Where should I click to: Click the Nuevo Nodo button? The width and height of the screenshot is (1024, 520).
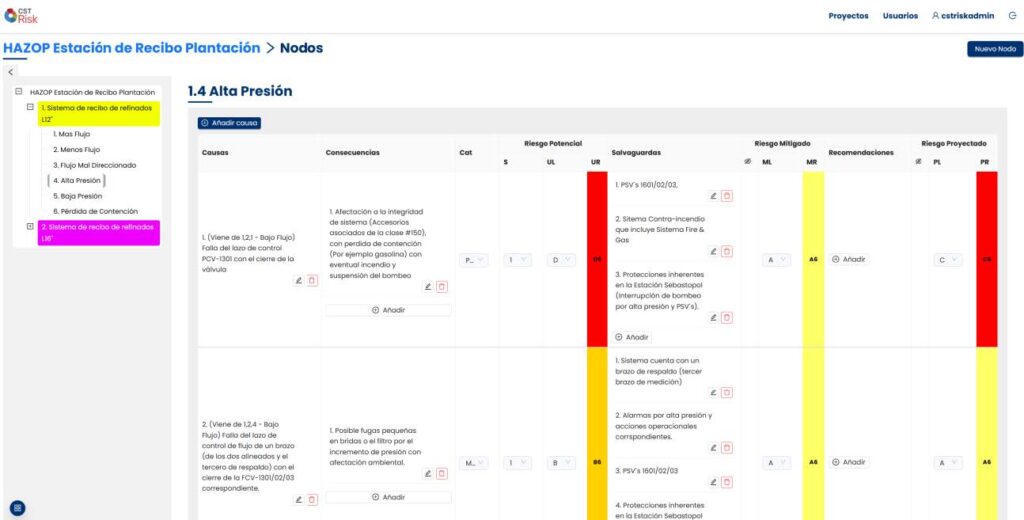click(995, 49)
